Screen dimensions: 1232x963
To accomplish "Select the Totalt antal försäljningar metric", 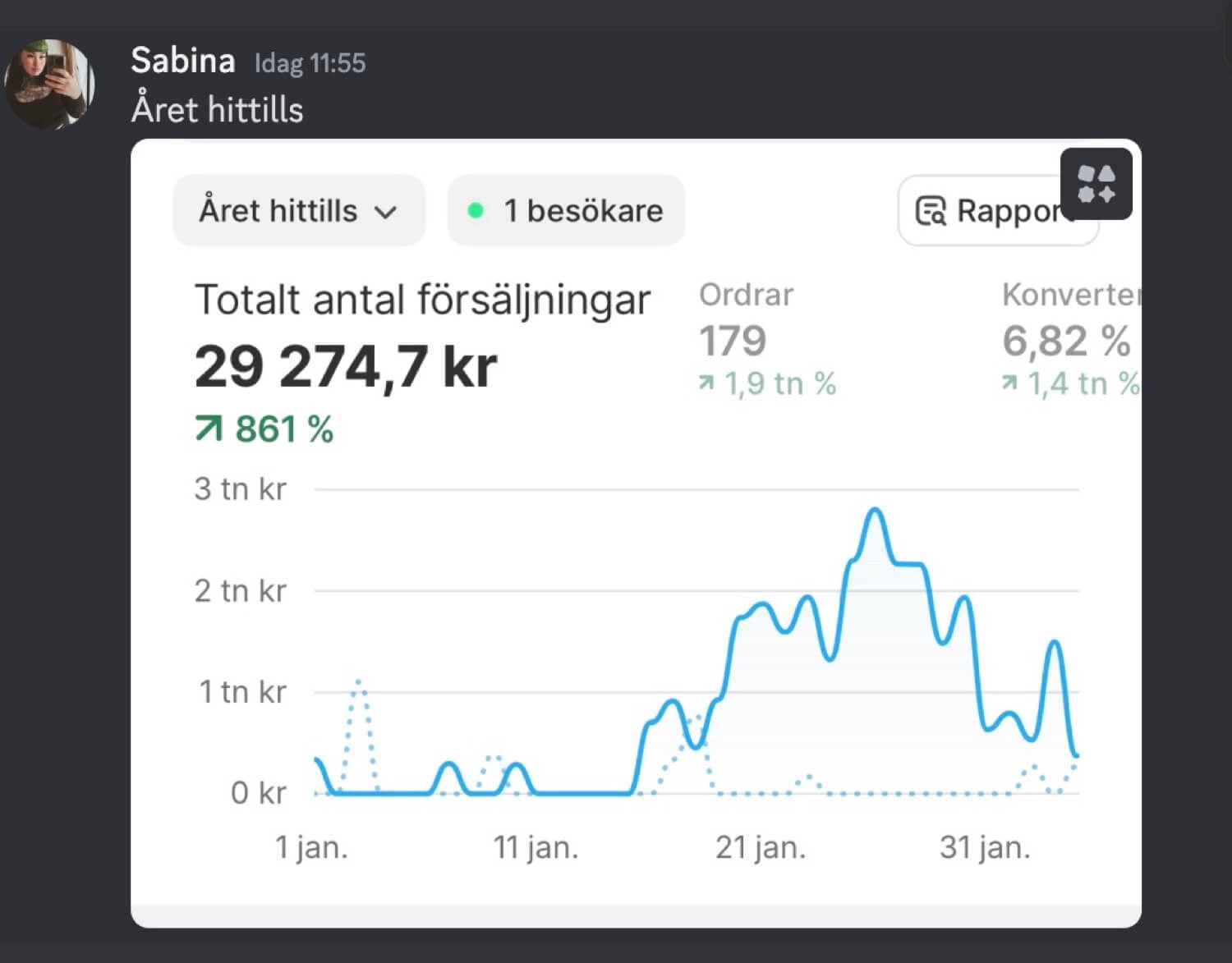I will 422,300.
